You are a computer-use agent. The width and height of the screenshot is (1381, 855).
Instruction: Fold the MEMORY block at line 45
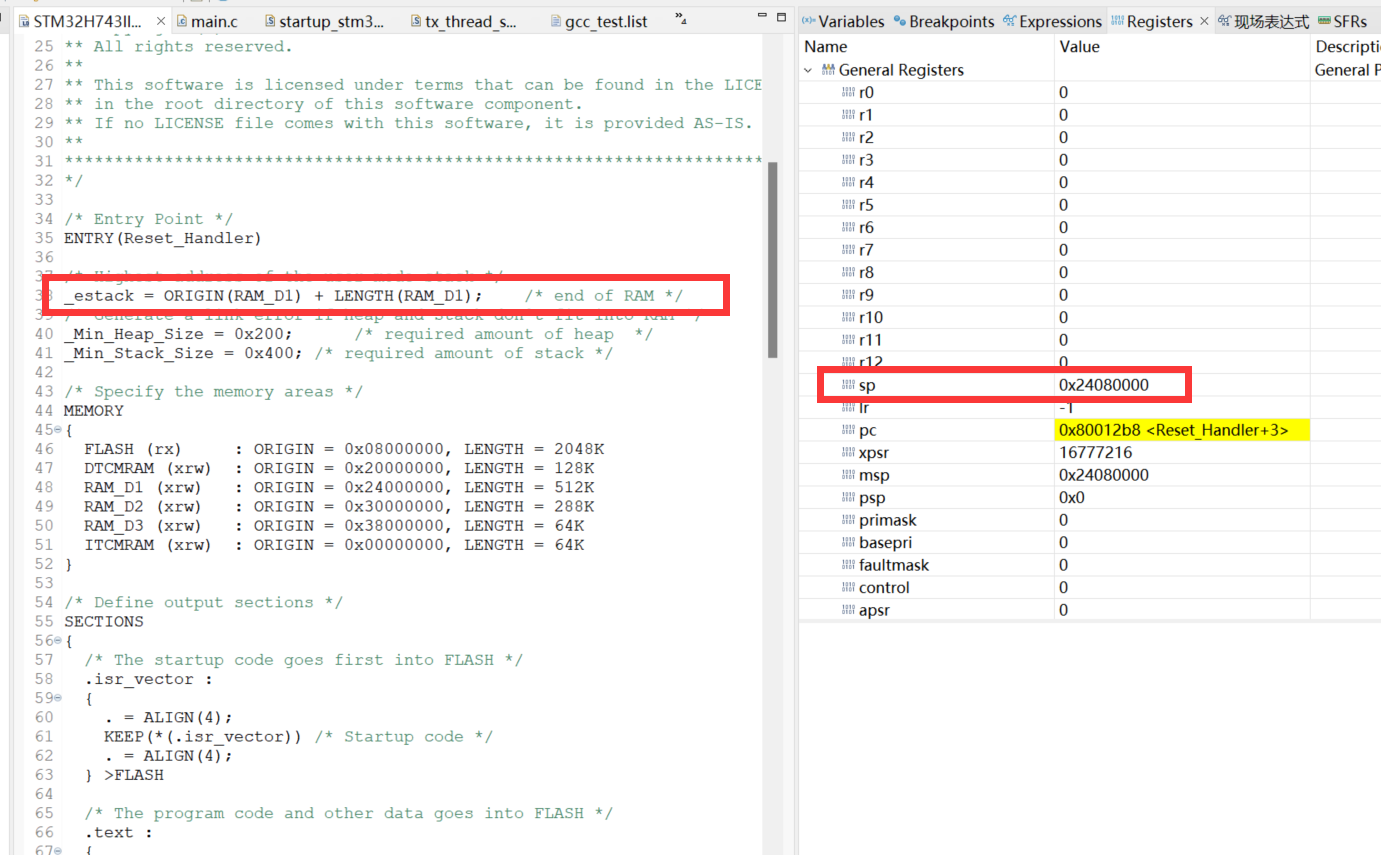click(x=56, y=430)
